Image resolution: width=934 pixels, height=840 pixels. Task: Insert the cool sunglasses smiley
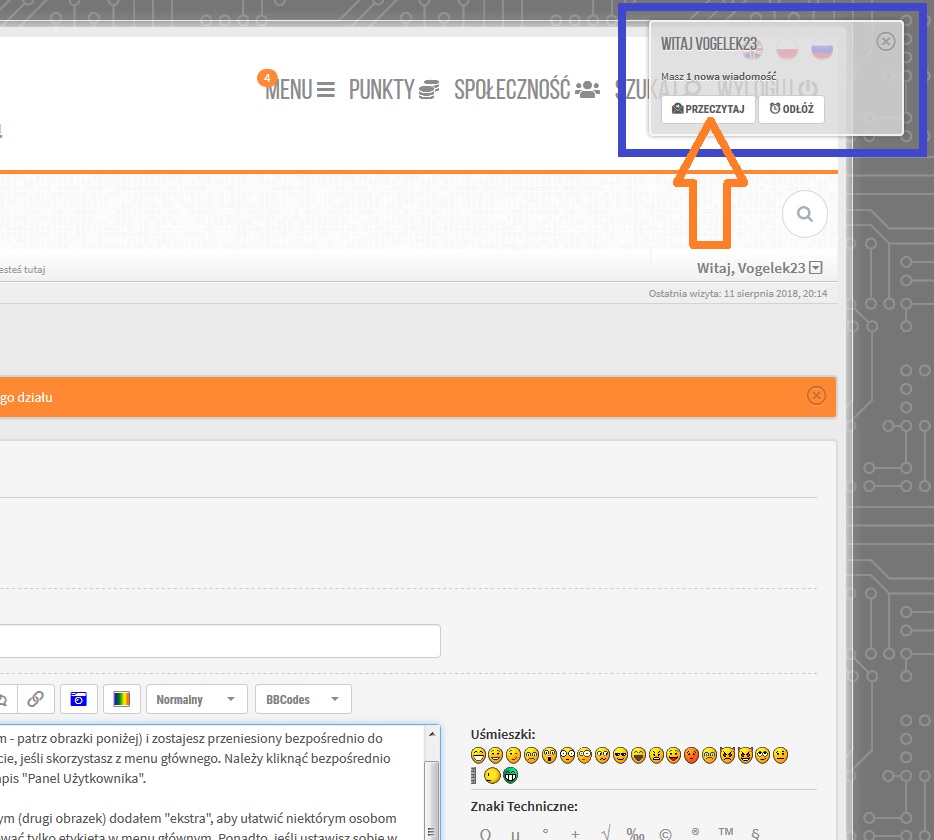[x=621, y=755]
